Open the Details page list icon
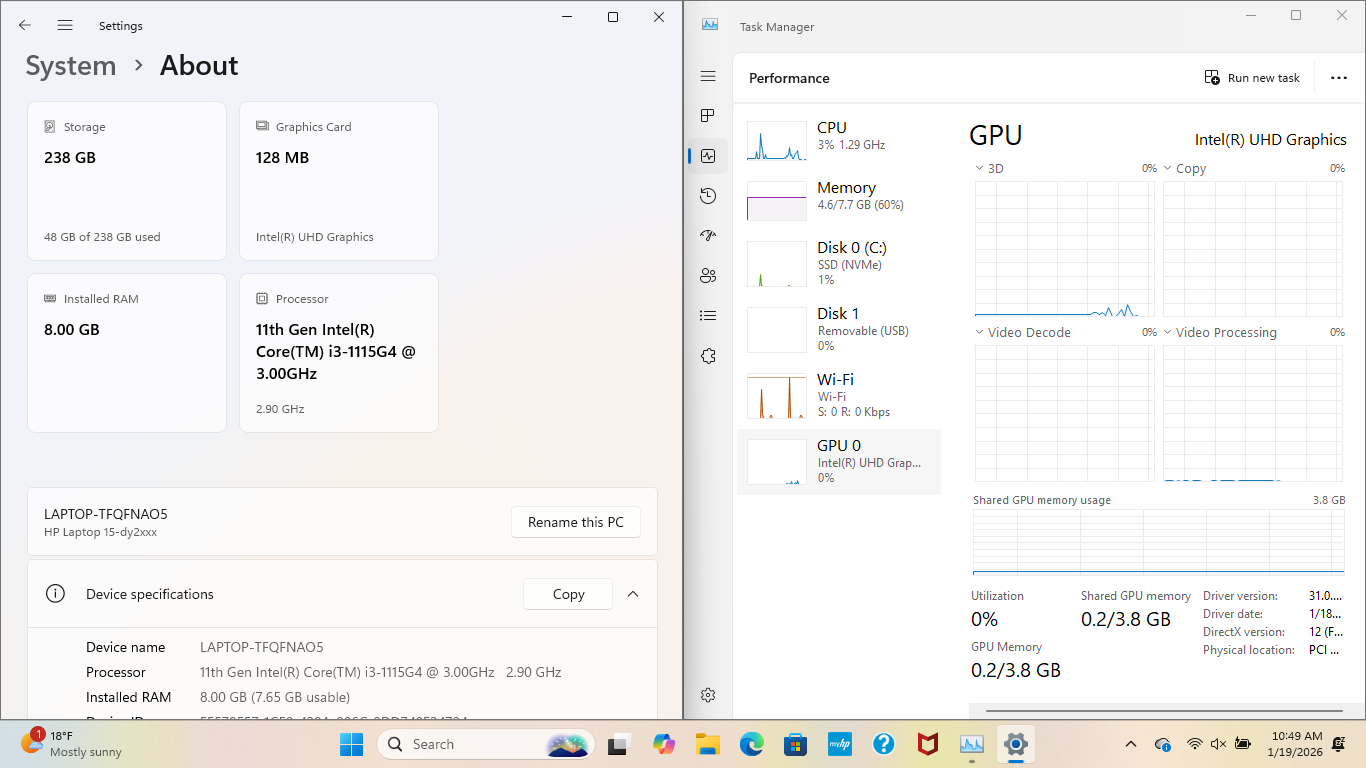The image size is (1366, 768). [x=708, y=316]
